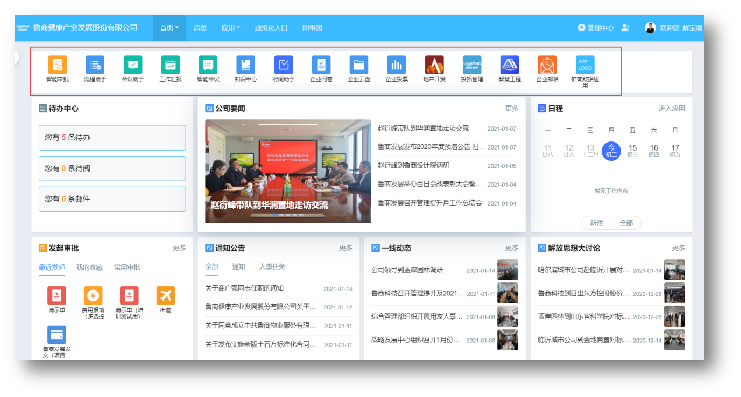Switch to the 我的收藏 tab

(89, 268)
